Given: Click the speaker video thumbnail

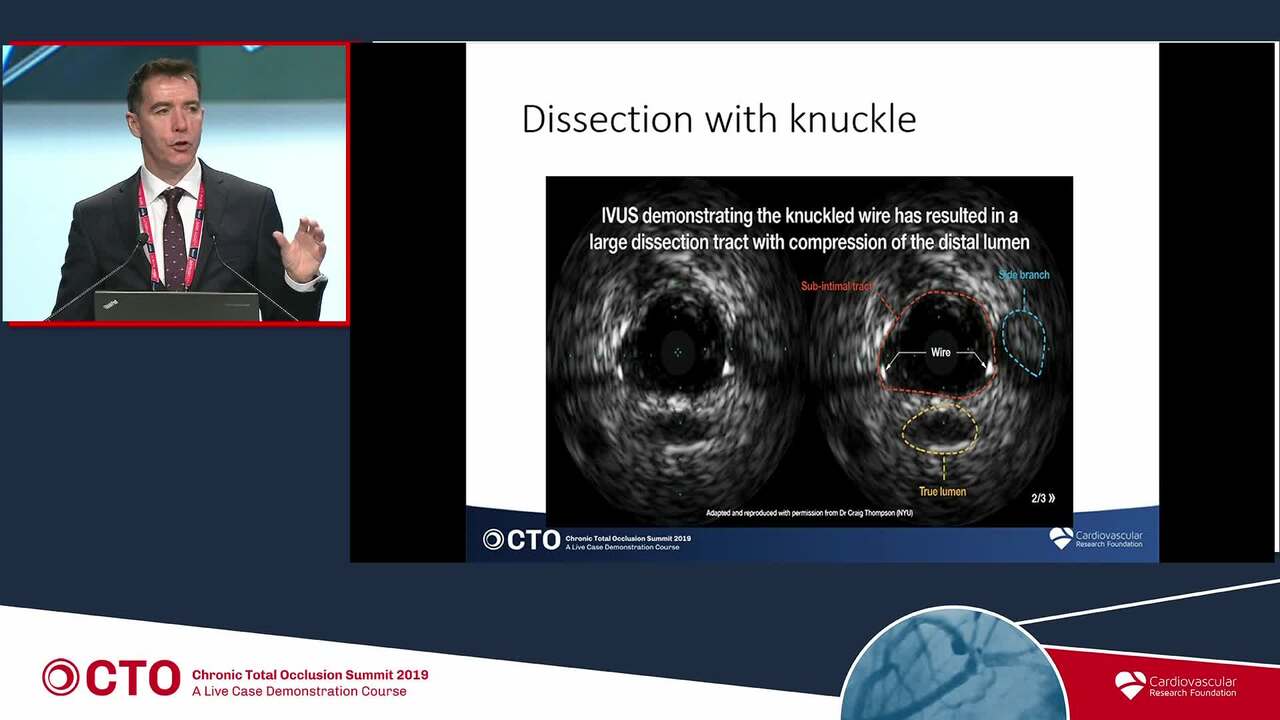Looking at the screenshot, I should (x=175, y=183).
